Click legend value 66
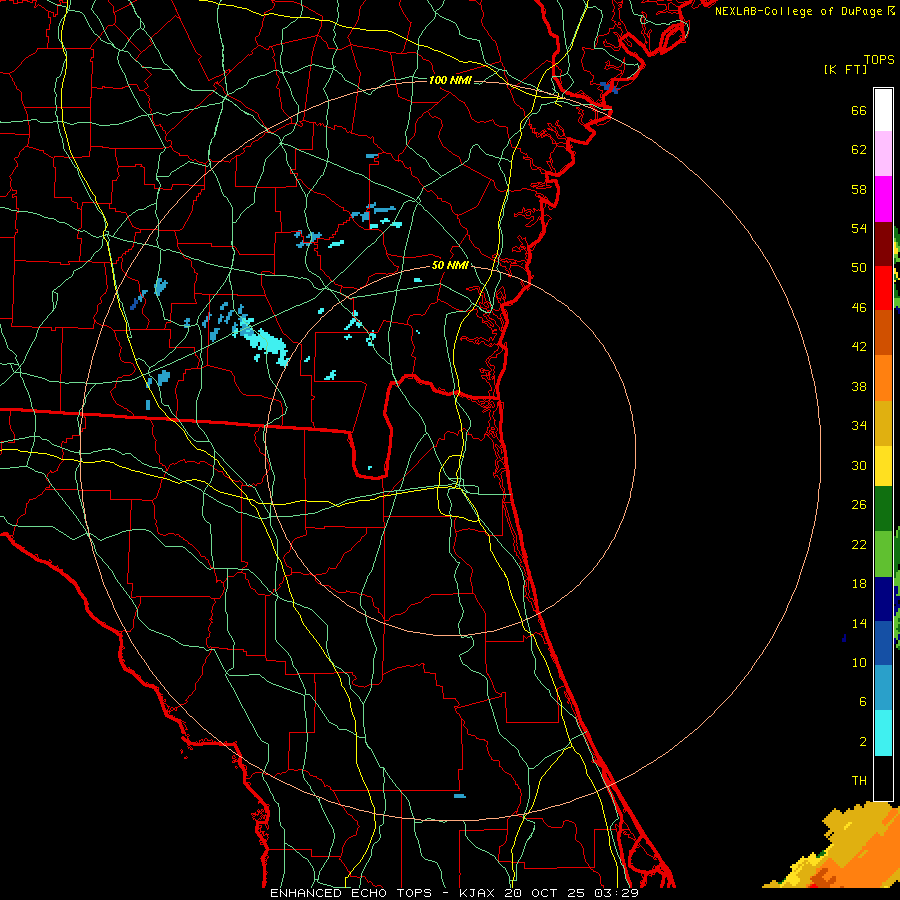The image size is (900, 900). tap(859, 110)
